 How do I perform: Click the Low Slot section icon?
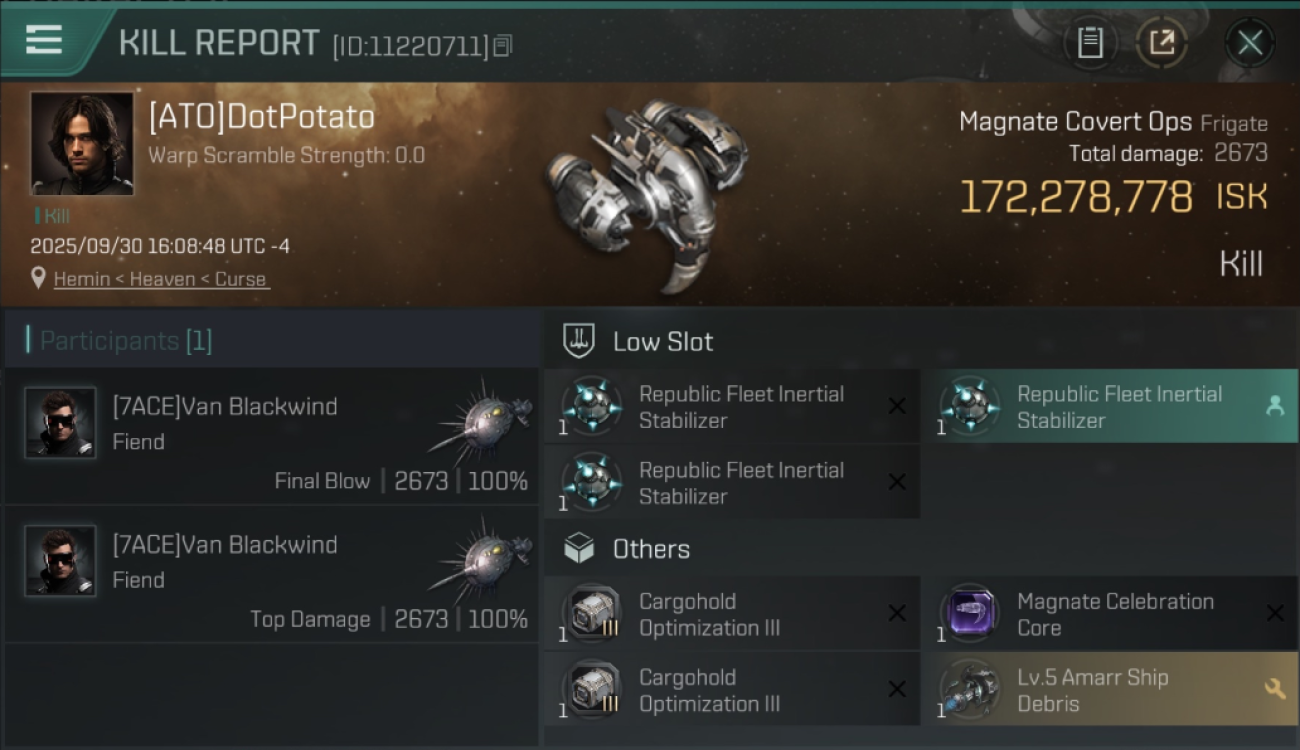[580, 341]
